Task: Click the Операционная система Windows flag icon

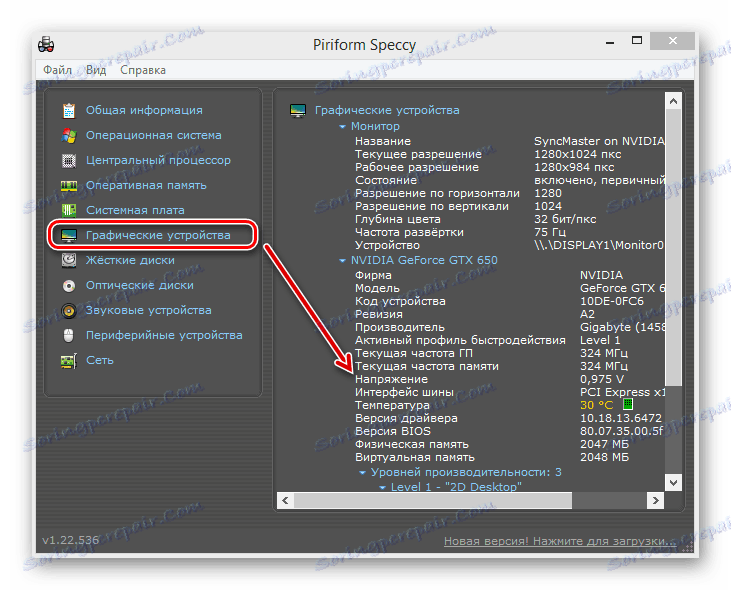Action: tap(69, 136)
